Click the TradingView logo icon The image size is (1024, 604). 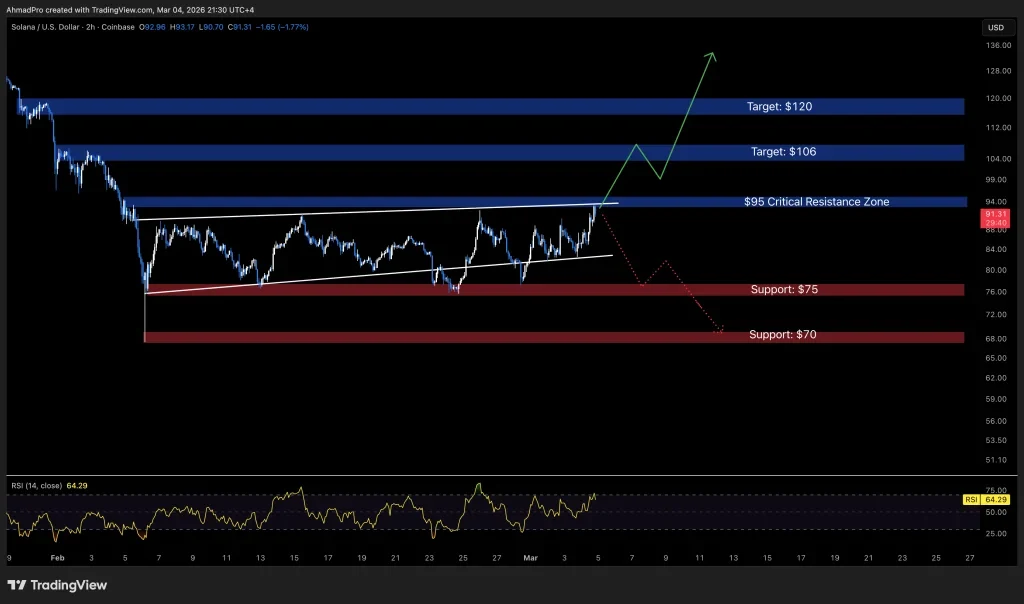coord(17,585)
